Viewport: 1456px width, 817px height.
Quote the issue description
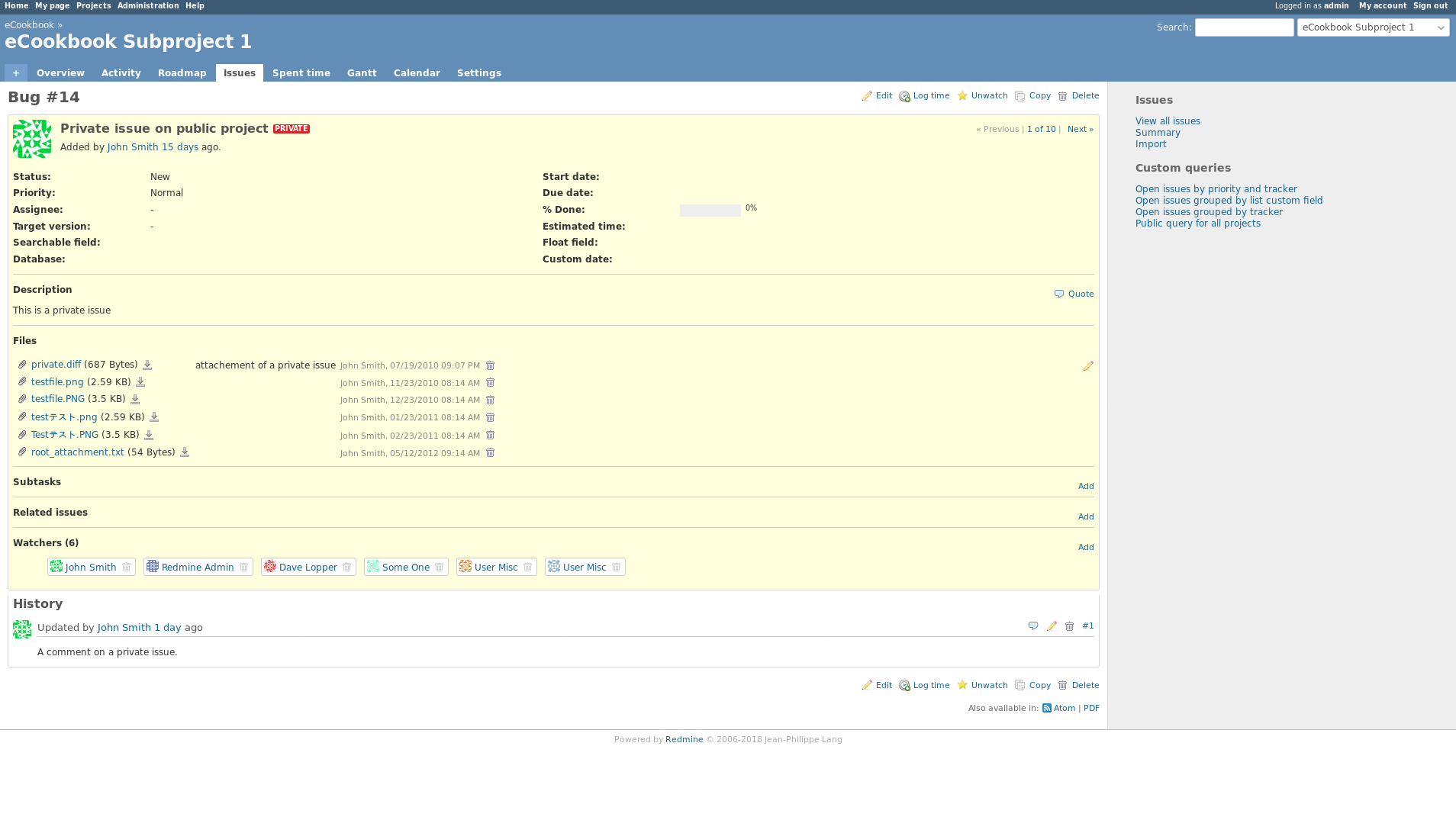pos(1074,294)
